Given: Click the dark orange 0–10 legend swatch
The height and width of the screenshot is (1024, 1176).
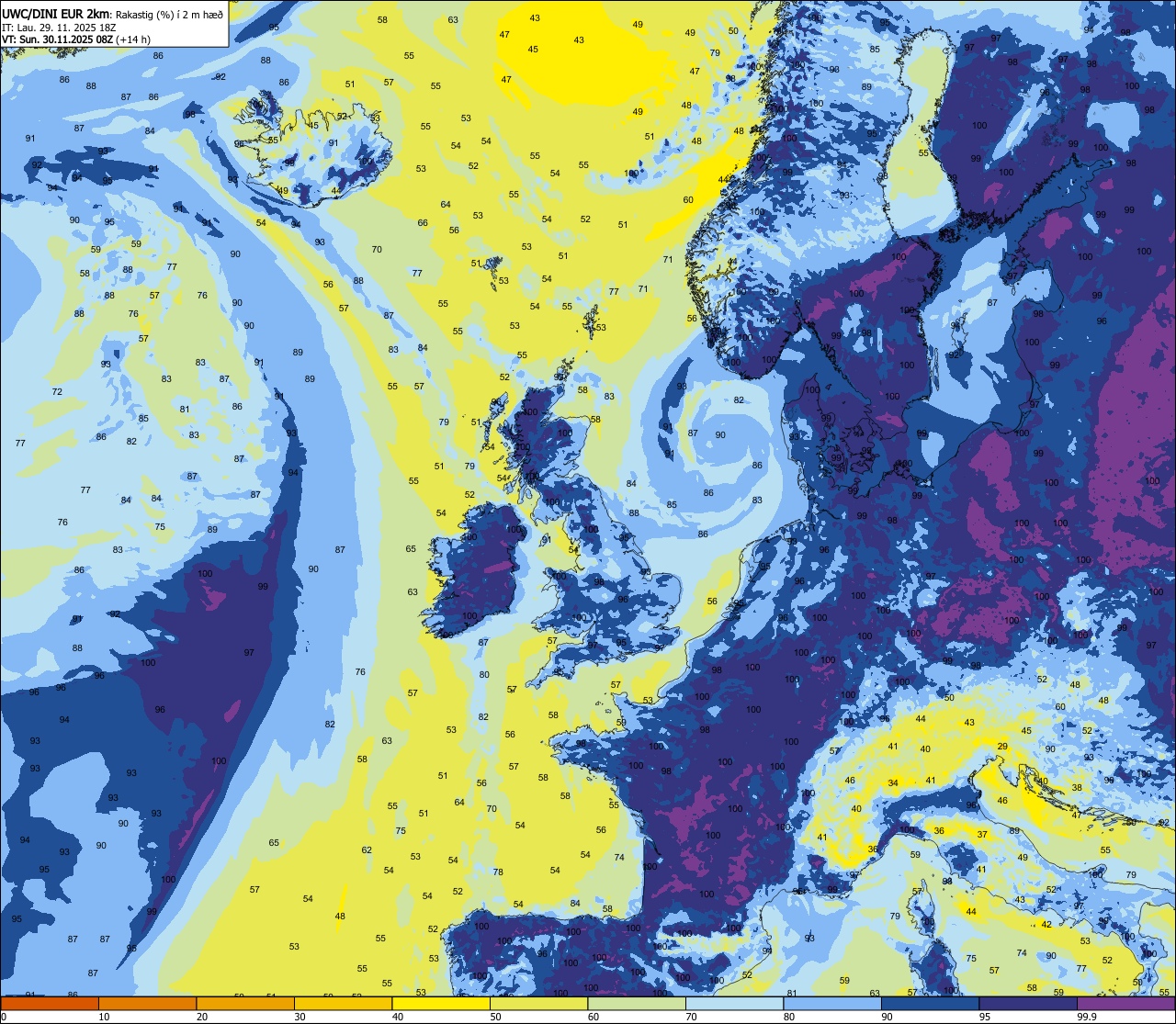Looking at the screenshot, I should pos(50,1003).
